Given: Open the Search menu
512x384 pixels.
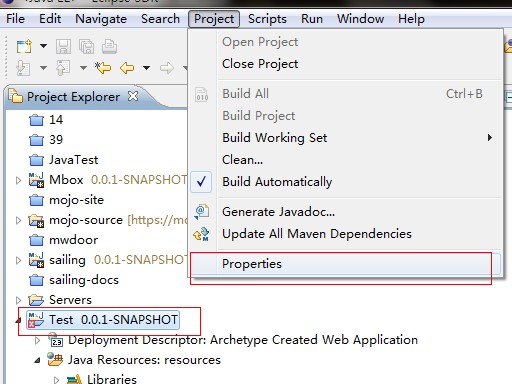Looking at the screenshot, I should point(160,19).
